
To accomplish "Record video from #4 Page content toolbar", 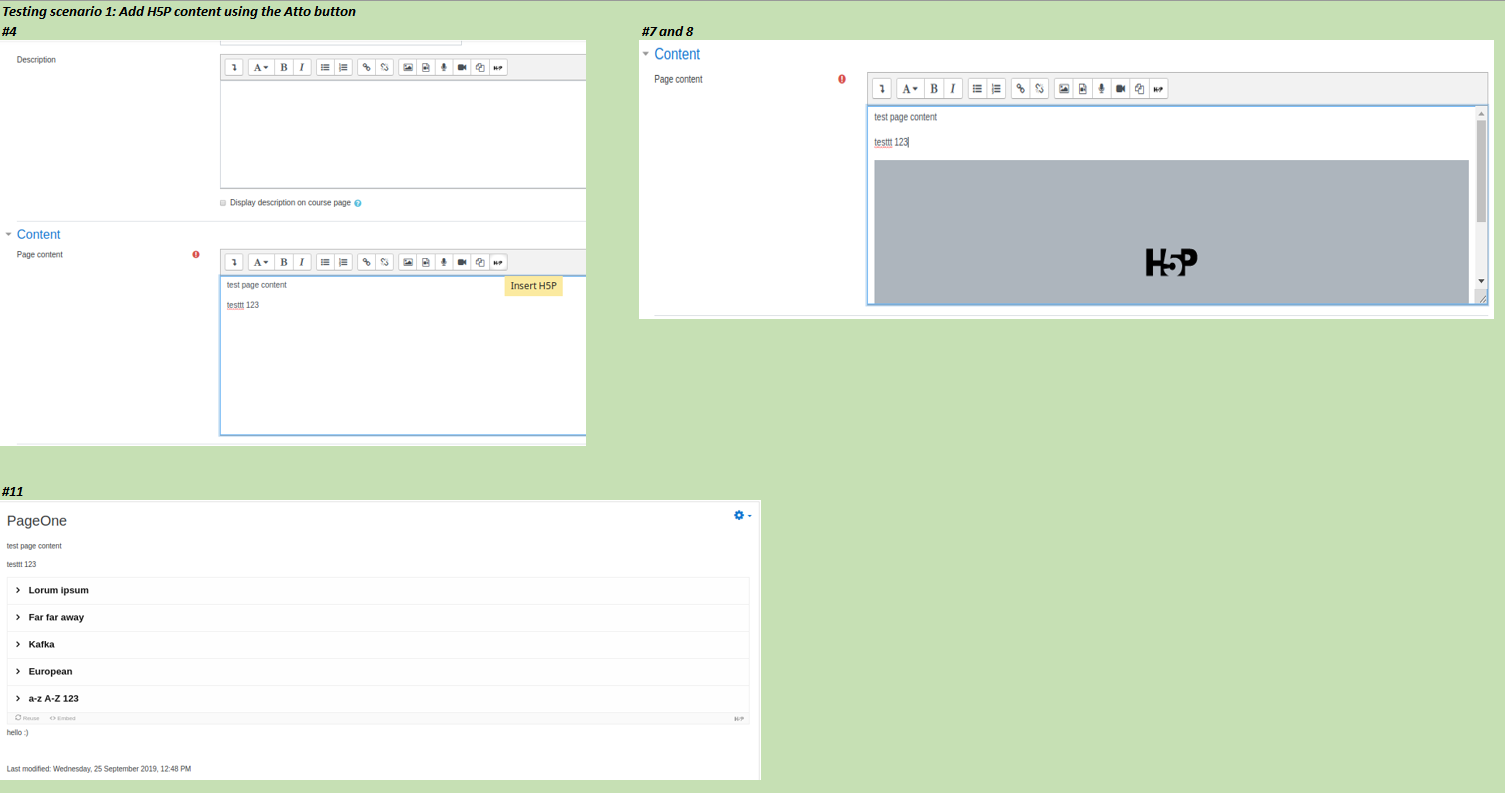I will tap(462, 262).
